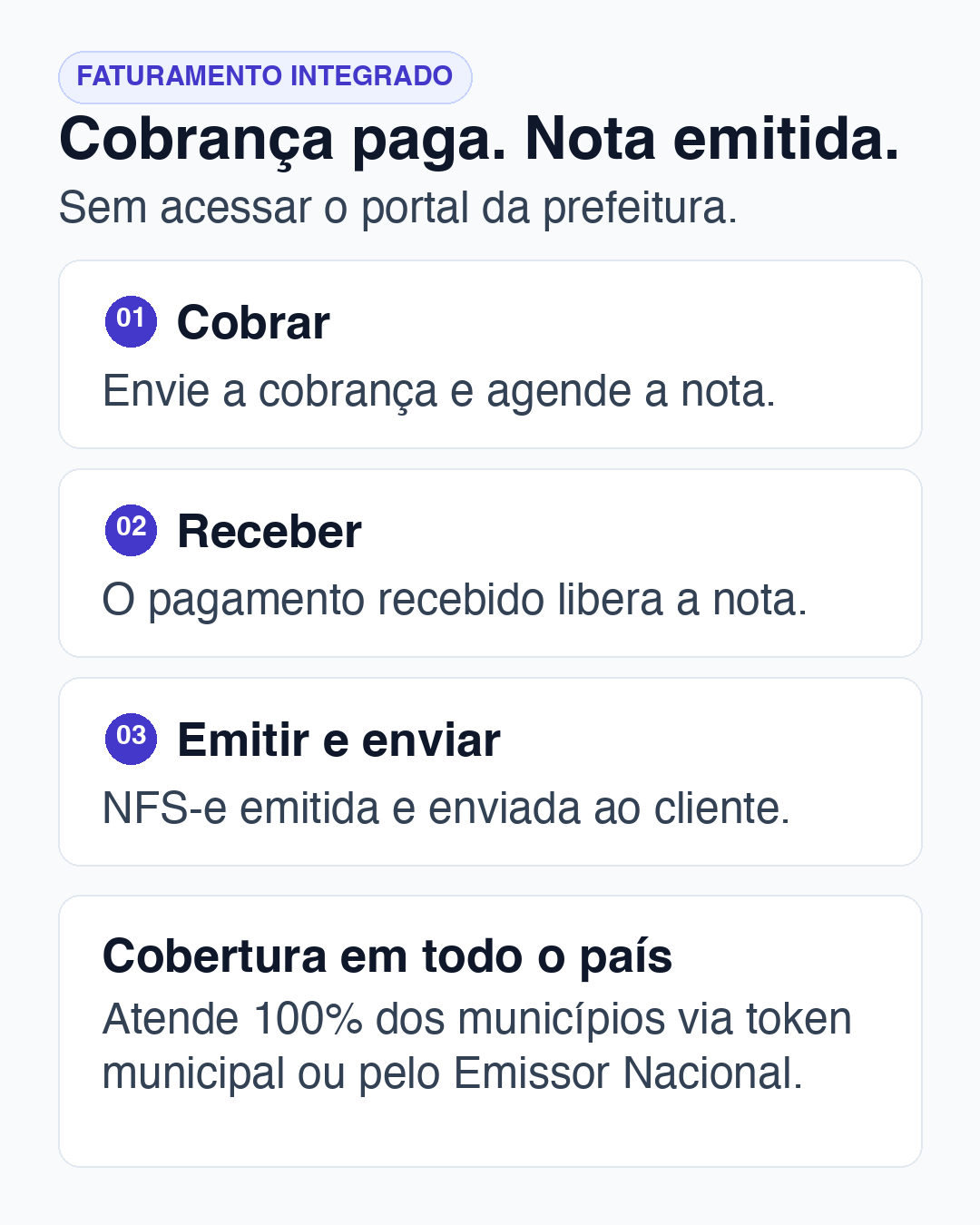The width and height of the screenshot is (980, 1225).
Task: Click the word Nota in the headline
Action: coord(590,140)
